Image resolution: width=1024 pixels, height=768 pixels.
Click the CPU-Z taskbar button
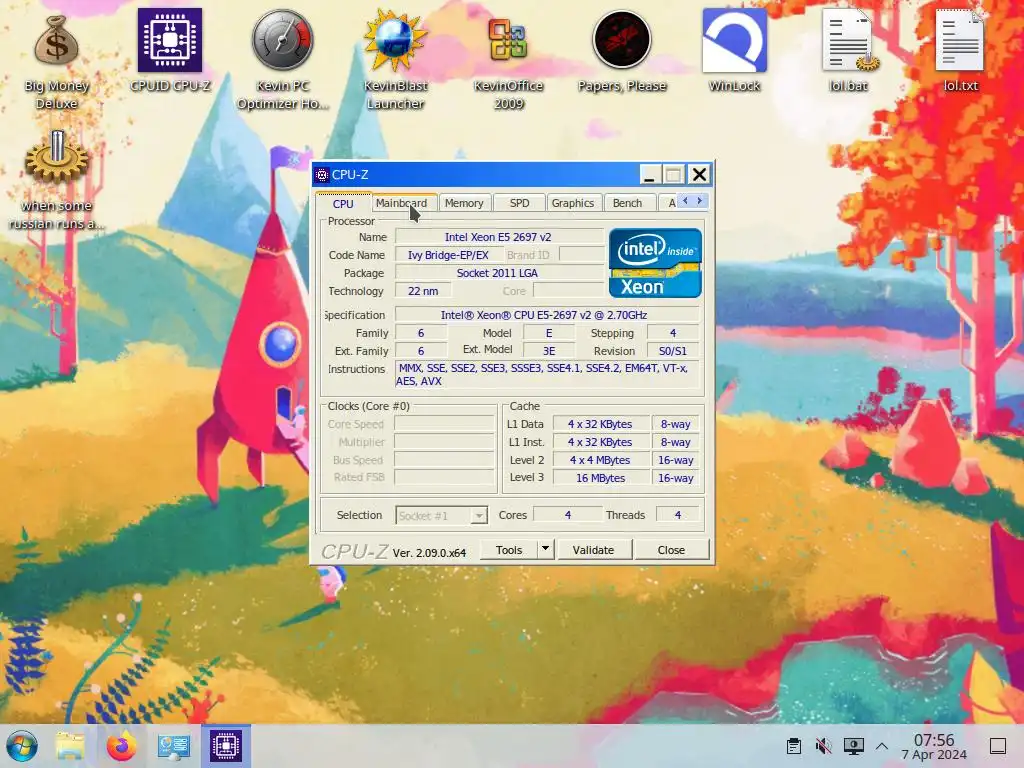(x=226, y=746)
